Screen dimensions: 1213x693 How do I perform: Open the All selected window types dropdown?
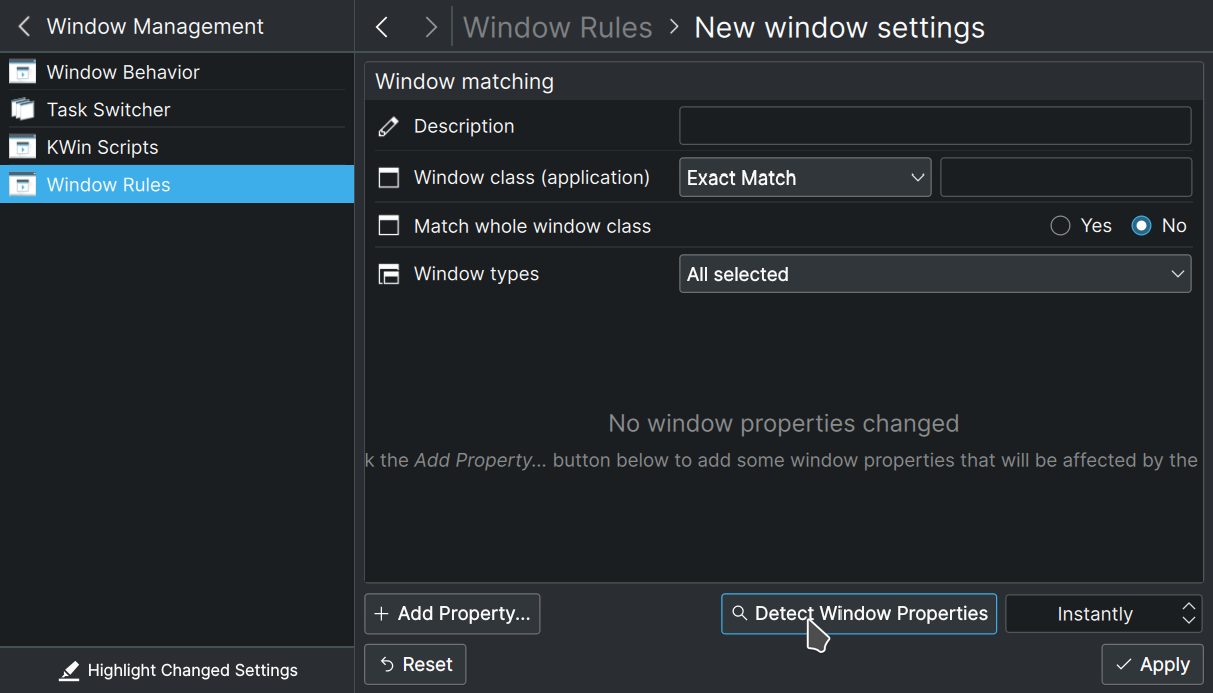tap(935, 274)
